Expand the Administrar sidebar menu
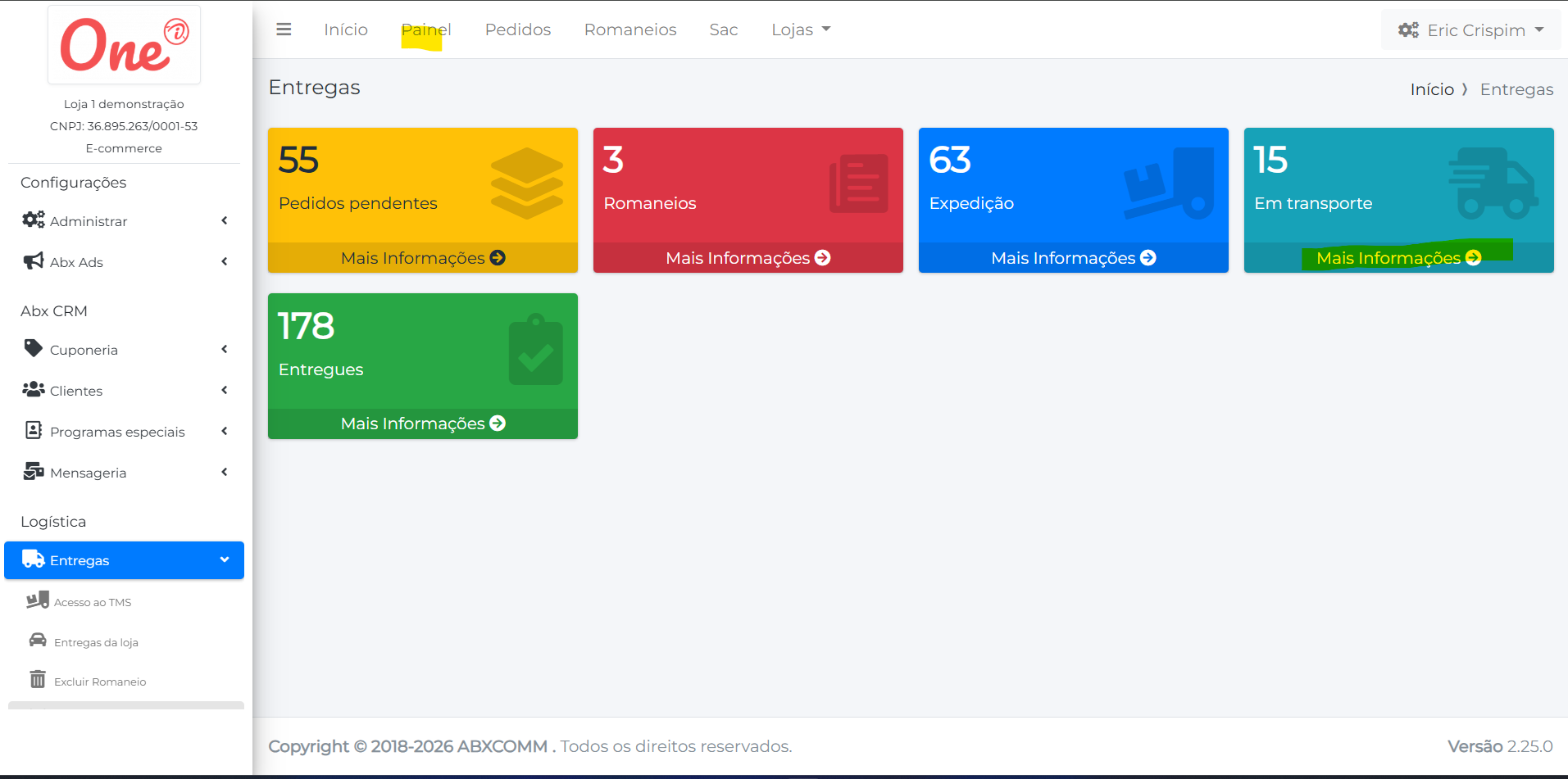The width and height of the screenshot is (1568, 779). pos(123,221)
